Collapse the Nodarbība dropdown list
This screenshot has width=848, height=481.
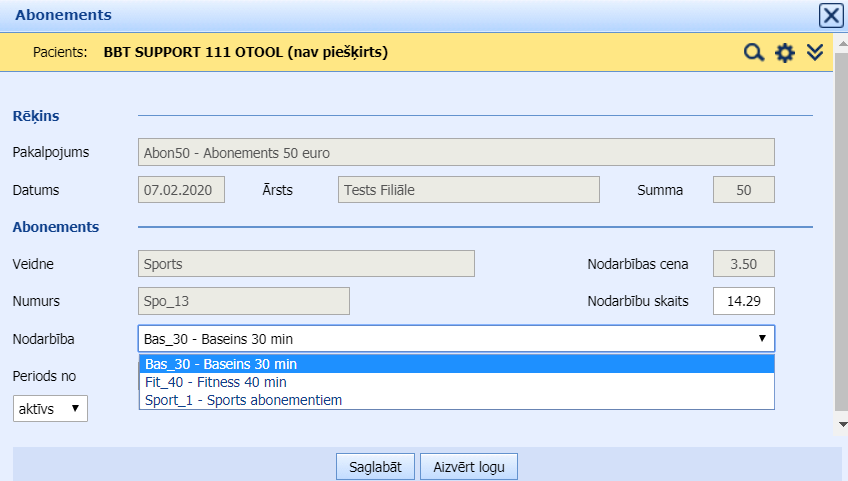763,339
